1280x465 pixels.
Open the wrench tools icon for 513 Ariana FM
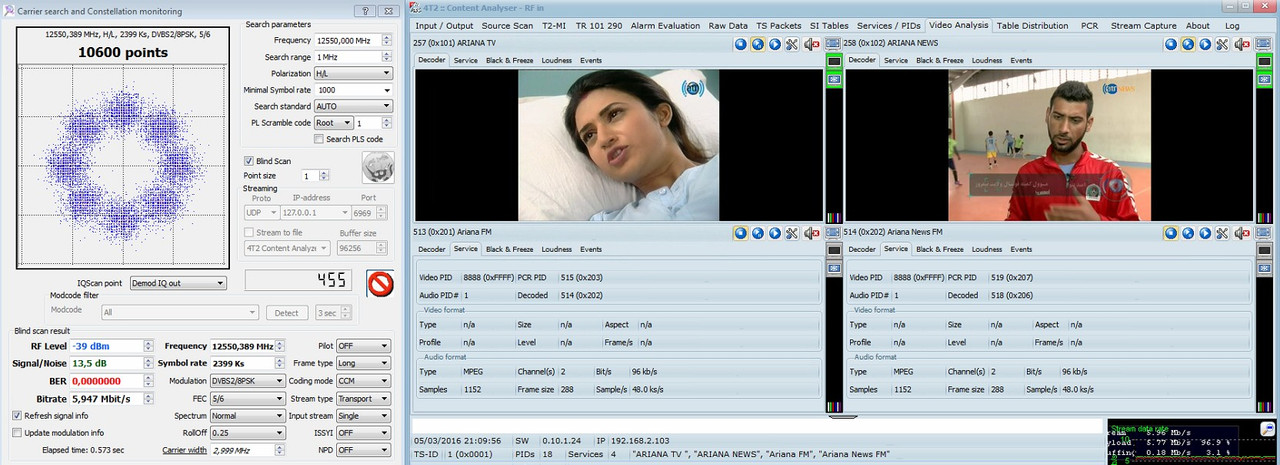click(791, 233)
